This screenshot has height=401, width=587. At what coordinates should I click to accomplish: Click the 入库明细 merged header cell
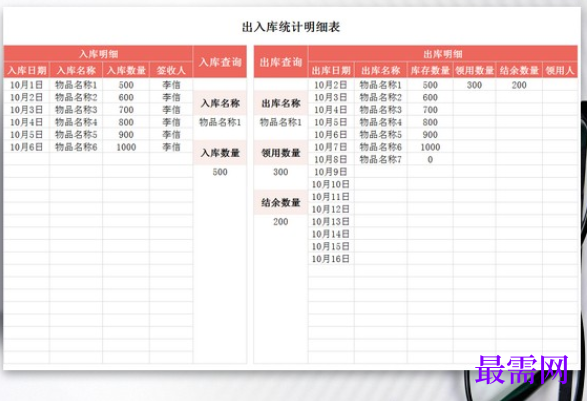(98, 54)
